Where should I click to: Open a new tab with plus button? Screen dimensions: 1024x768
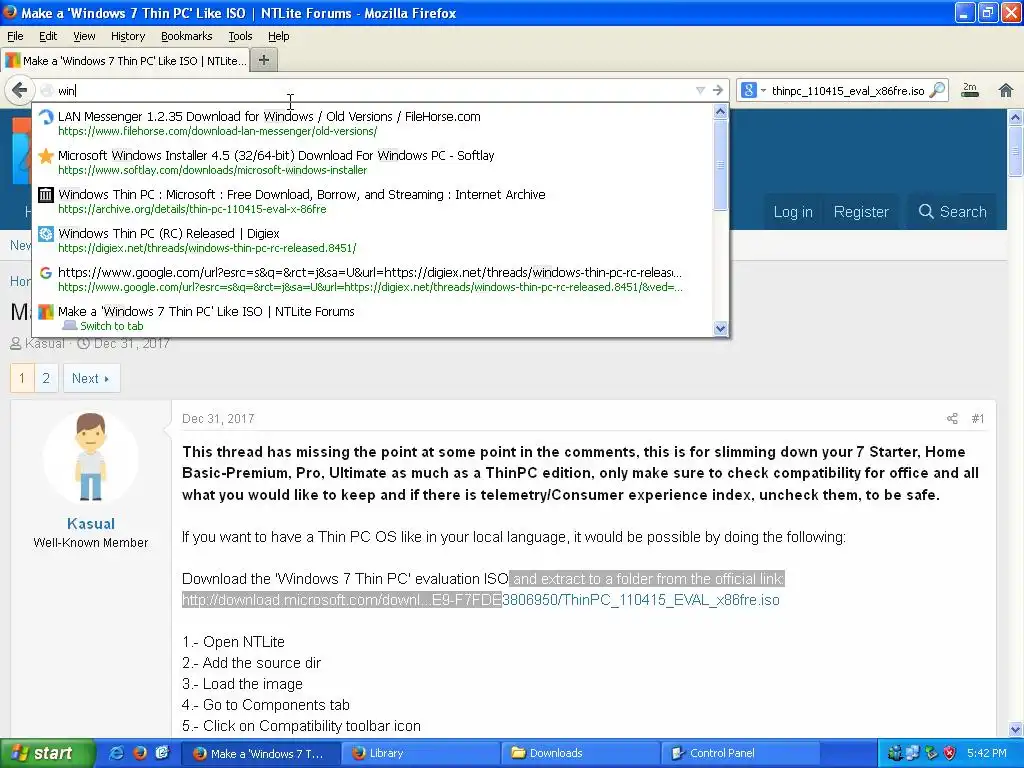point(264,60)
